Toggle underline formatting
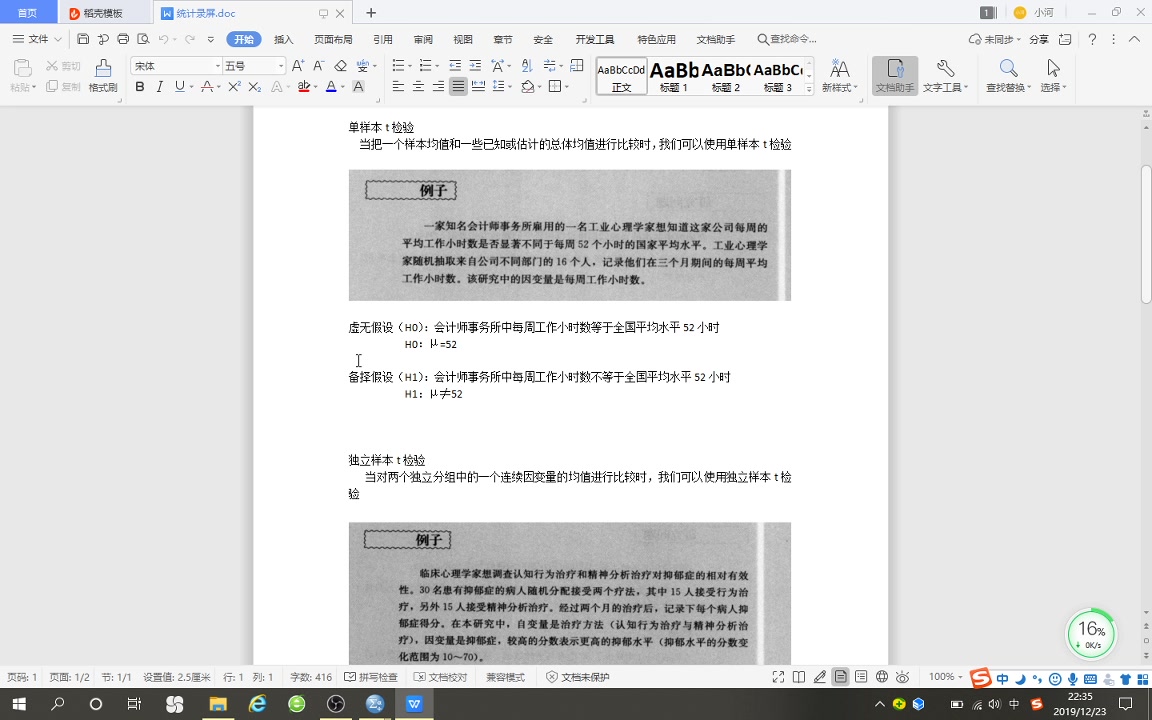Screen dimensions: 1152x720 click(x=180, y=87)
